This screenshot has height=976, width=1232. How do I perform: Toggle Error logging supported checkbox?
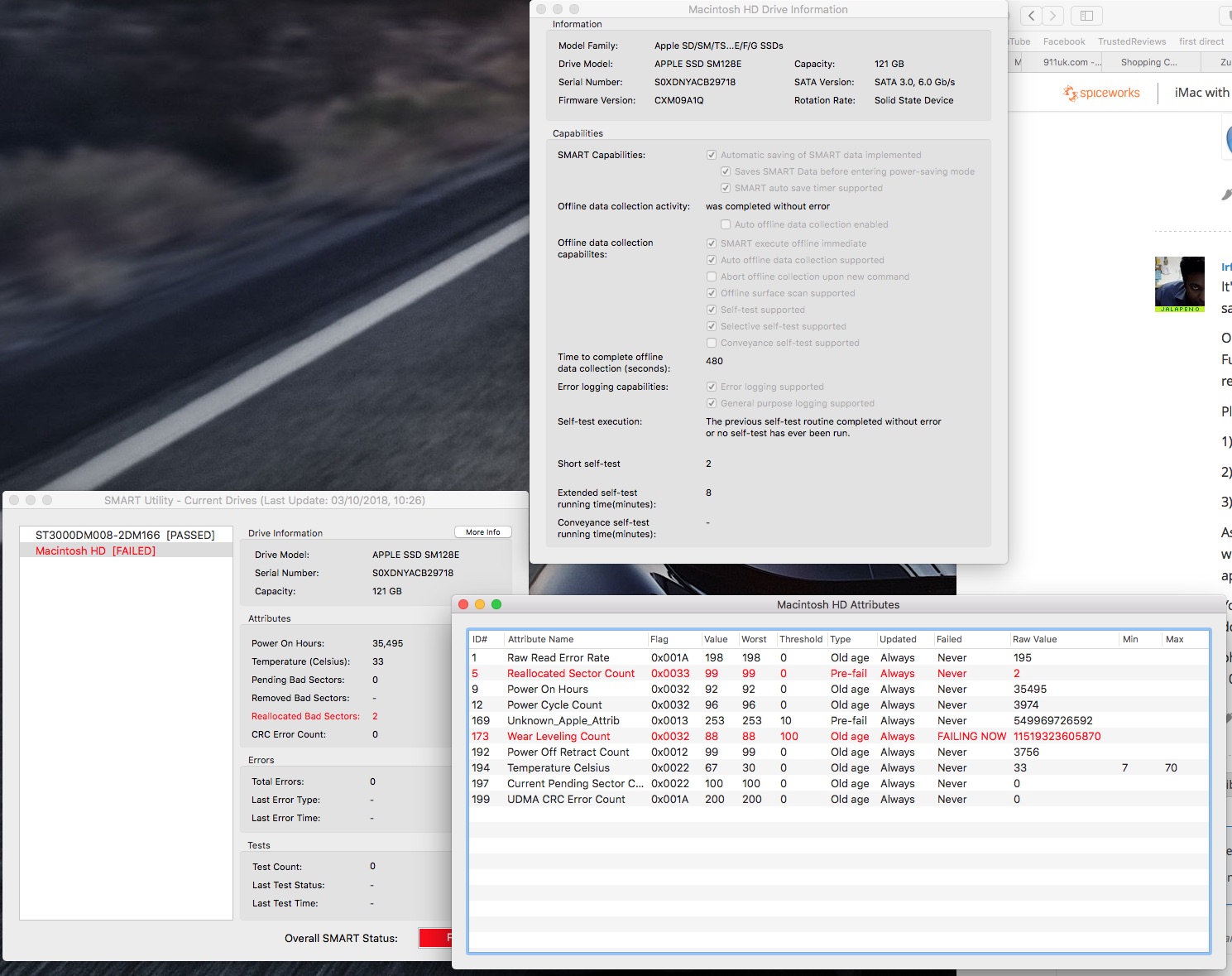click(x=712, y=387)
